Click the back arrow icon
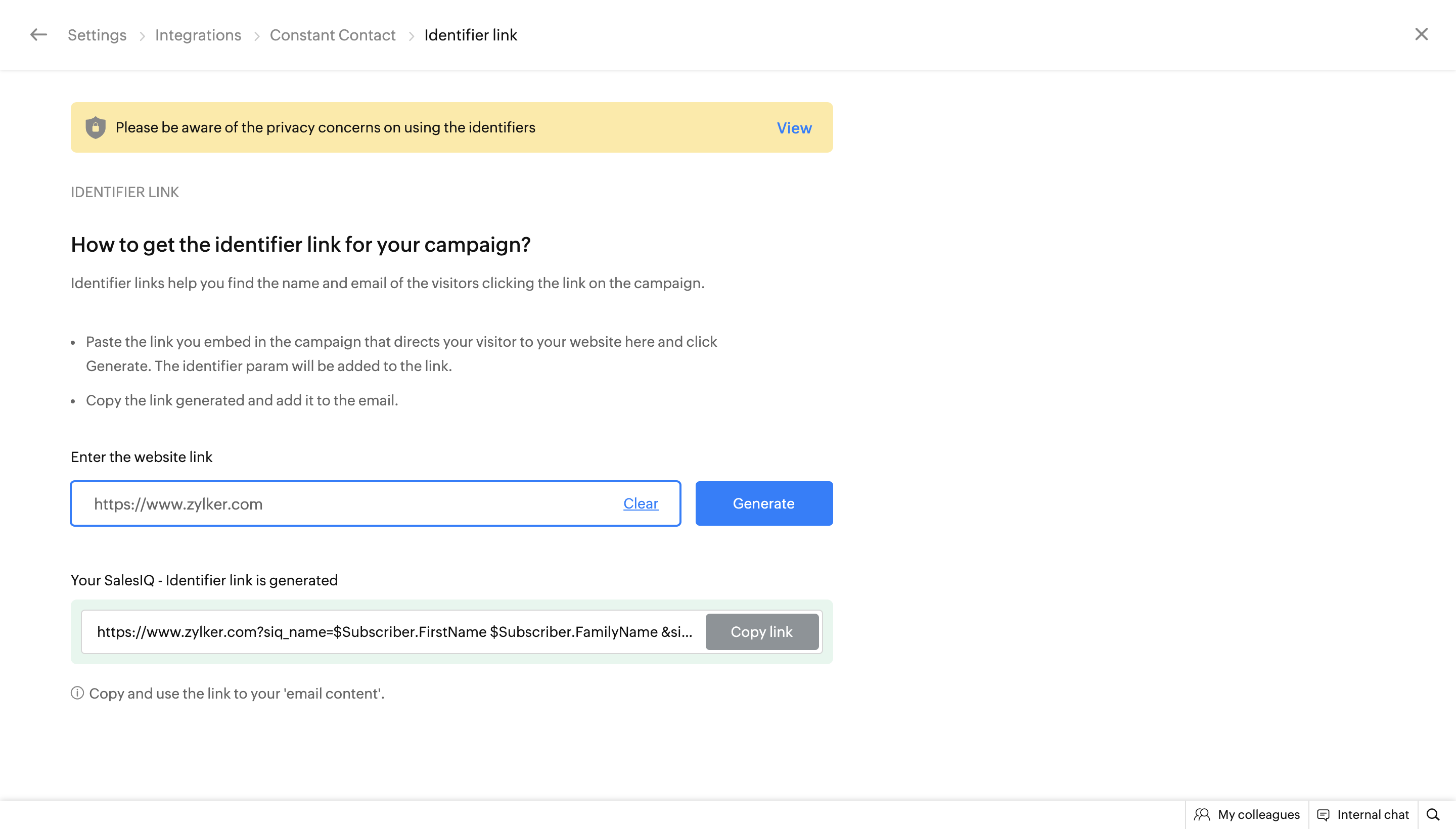The image size is (1456, 829). click(x=38, y=35)
